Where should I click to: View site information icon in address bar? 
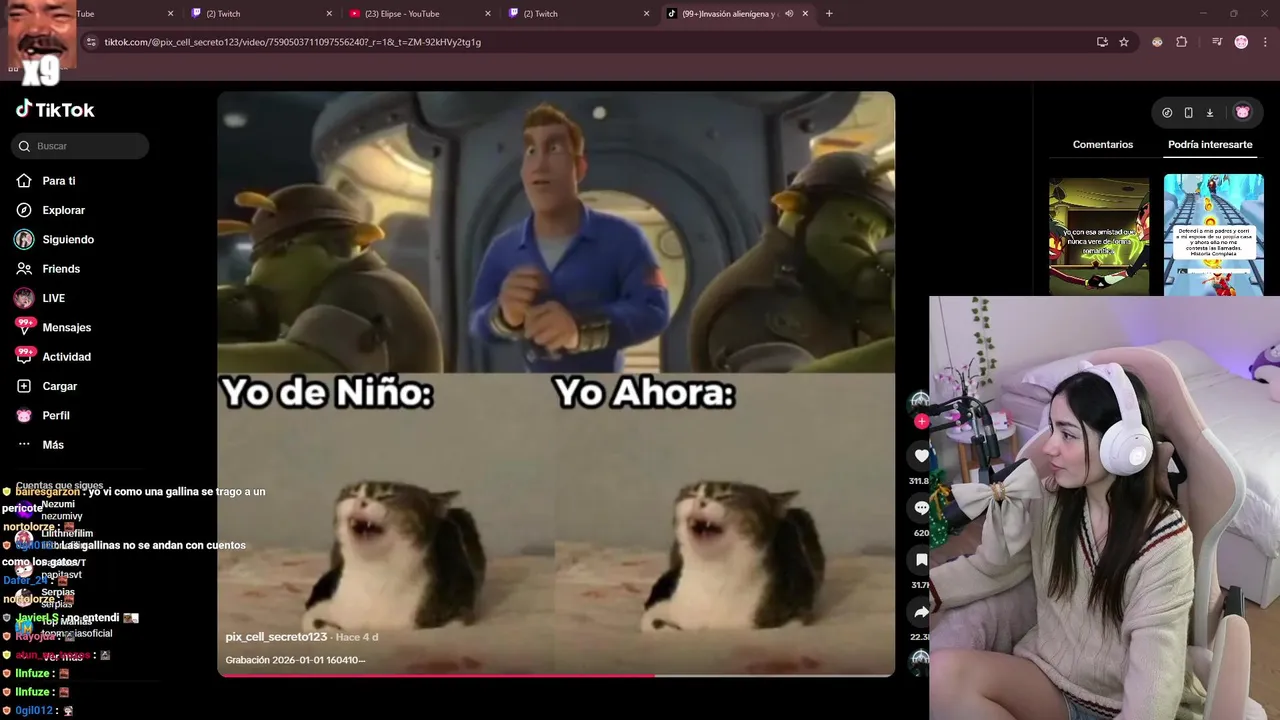pos(91,42)
